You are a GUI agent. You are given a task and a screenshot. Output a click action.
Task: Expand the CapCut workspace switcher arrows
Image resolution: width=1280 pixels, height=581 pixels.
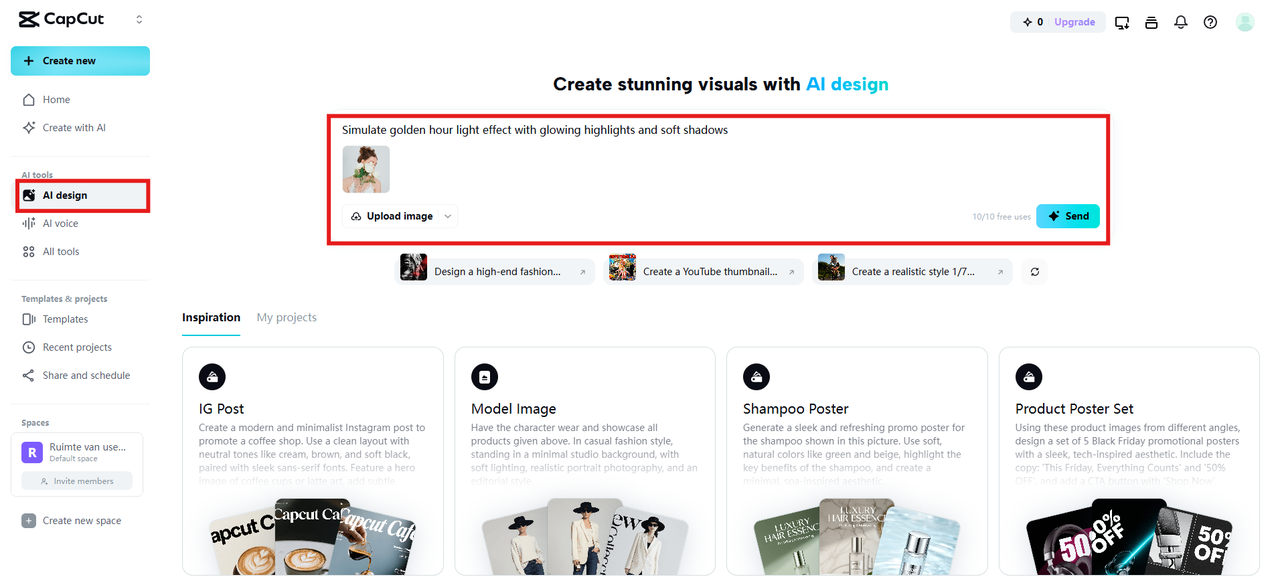(x=139, y=19)
